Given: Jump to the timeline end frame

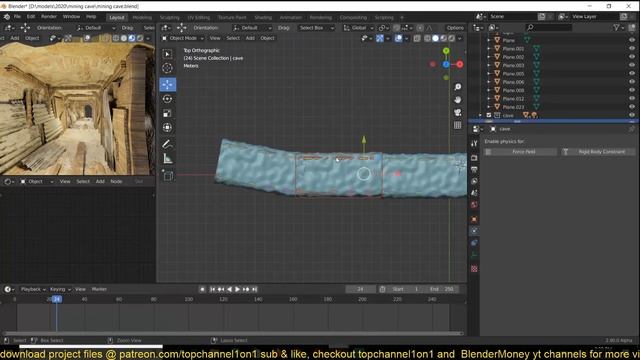Looking at the screenshot, I should point(254,289).
